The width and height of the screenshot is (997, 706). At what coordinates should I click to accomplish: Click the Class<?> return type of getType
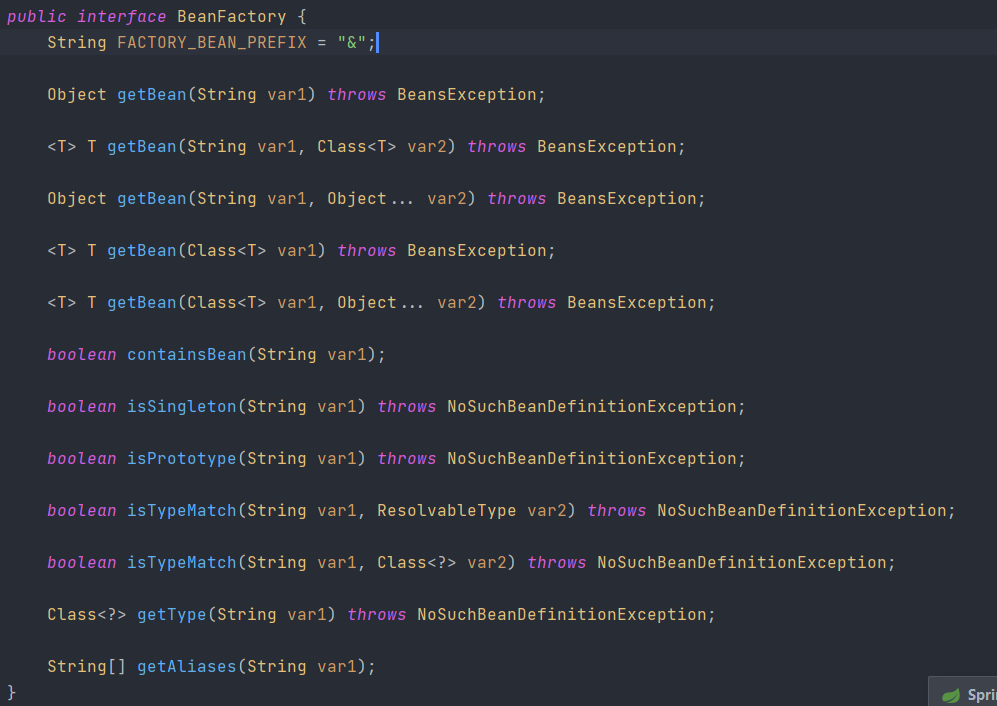[x=86, y=615]
